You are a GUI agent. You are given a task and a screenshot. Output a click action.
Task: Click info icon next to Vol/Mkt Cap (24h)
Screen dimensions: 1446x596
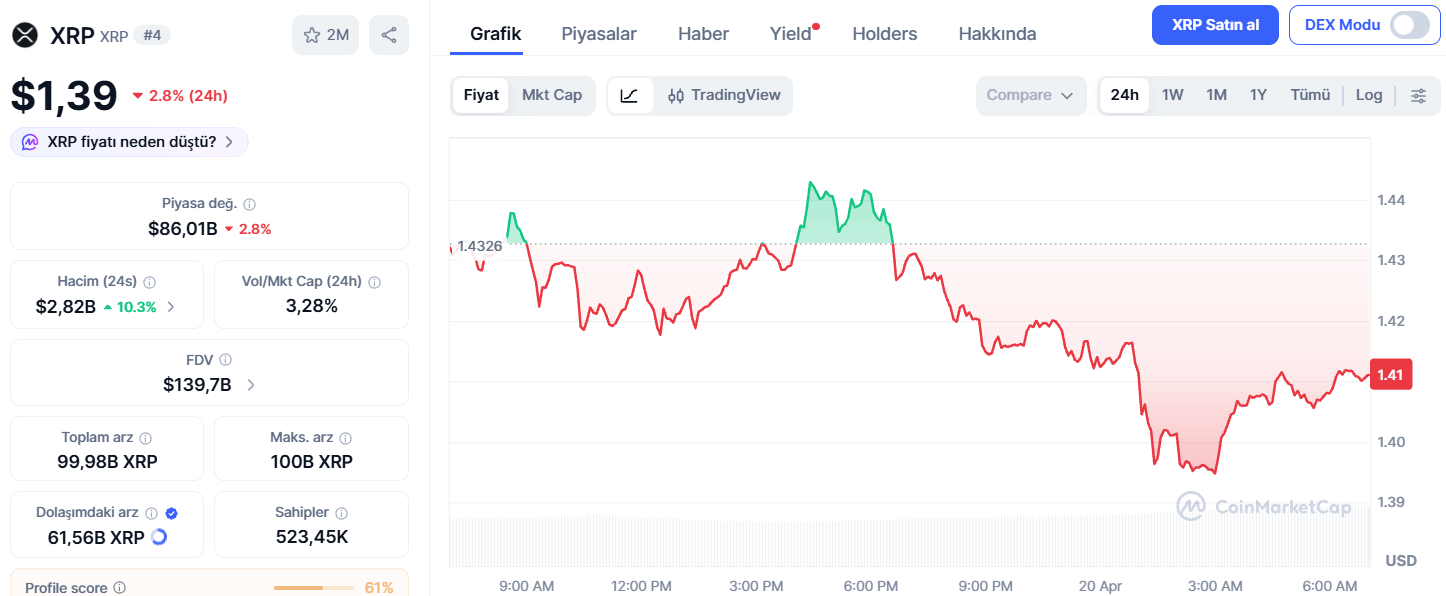tap(375, 282)
